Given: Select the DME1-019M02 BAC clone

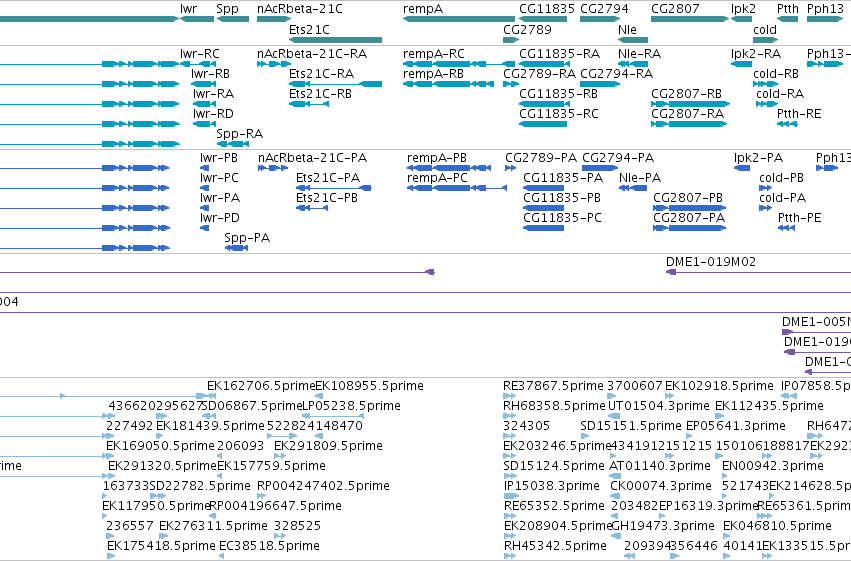Looking at the screenshot, I should [x=758, y=272].
